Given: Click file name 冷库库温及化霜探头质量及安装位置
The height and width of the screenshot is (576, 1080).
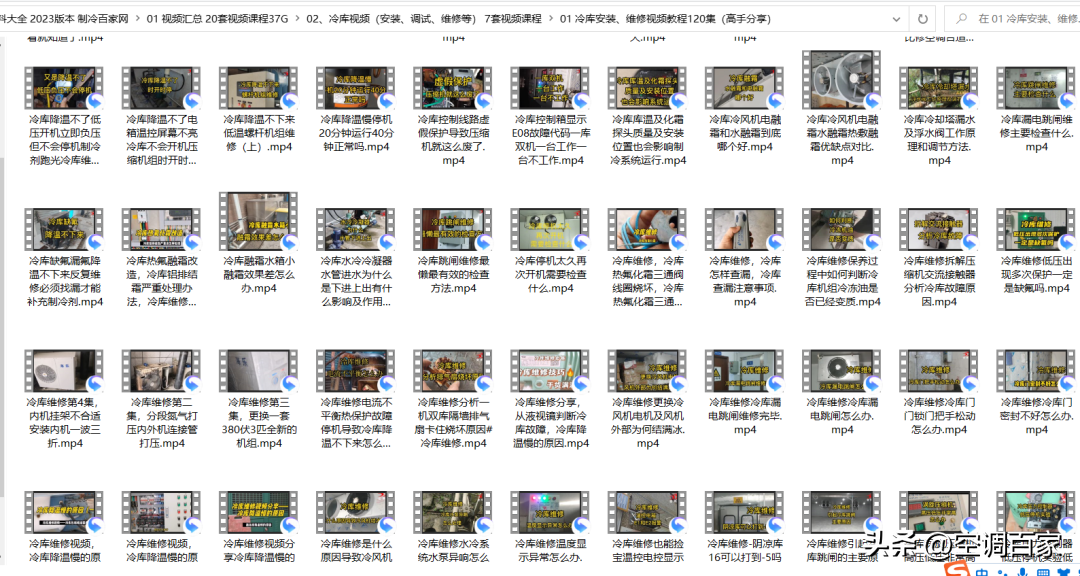Looking at the screenshot, I should coord(647,140).
